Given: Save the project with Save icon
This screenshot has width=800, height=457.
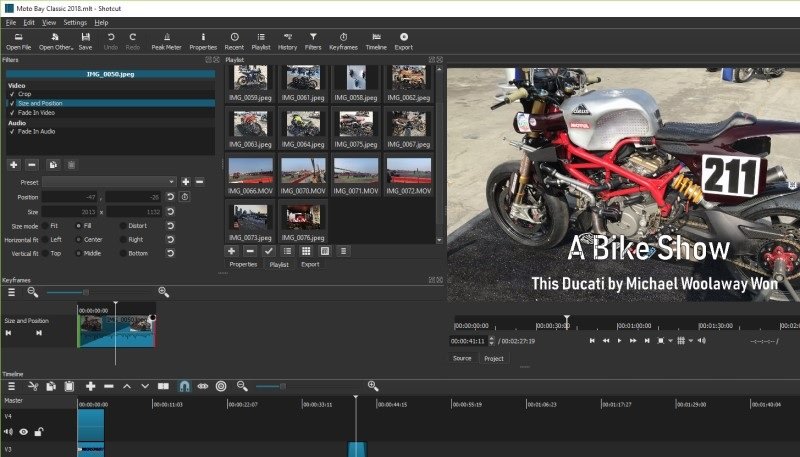Looking at the screenshot, I should coord(86,41).
